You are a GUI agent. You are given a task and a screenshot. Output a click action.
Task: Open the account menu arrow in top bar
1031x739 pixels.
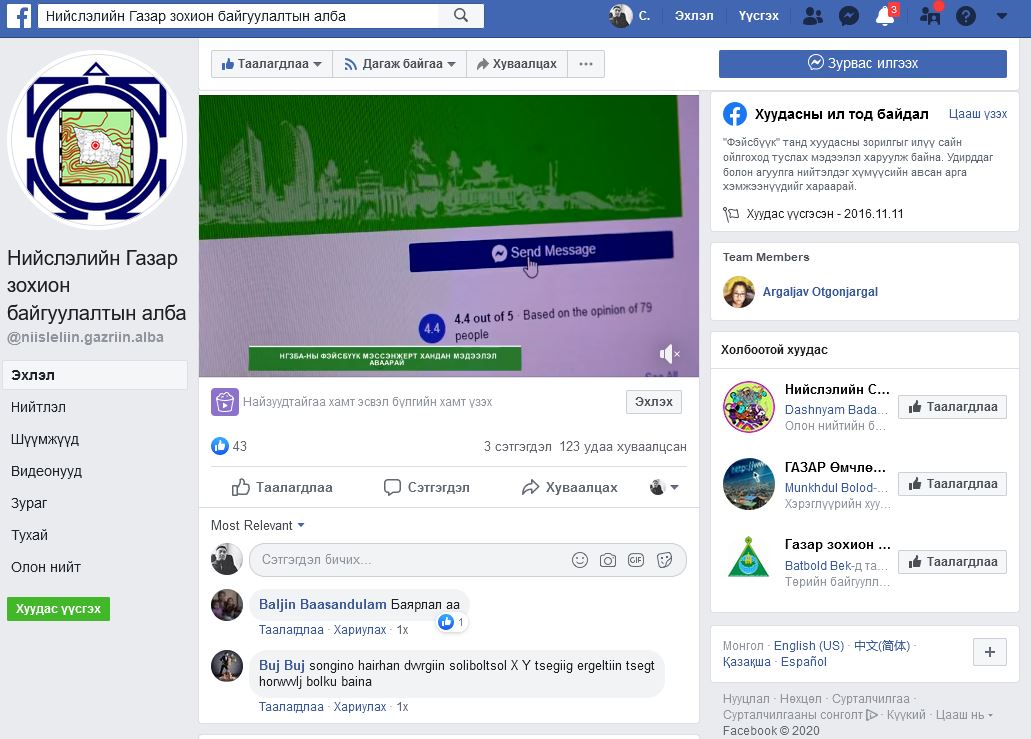point(1001,16)
